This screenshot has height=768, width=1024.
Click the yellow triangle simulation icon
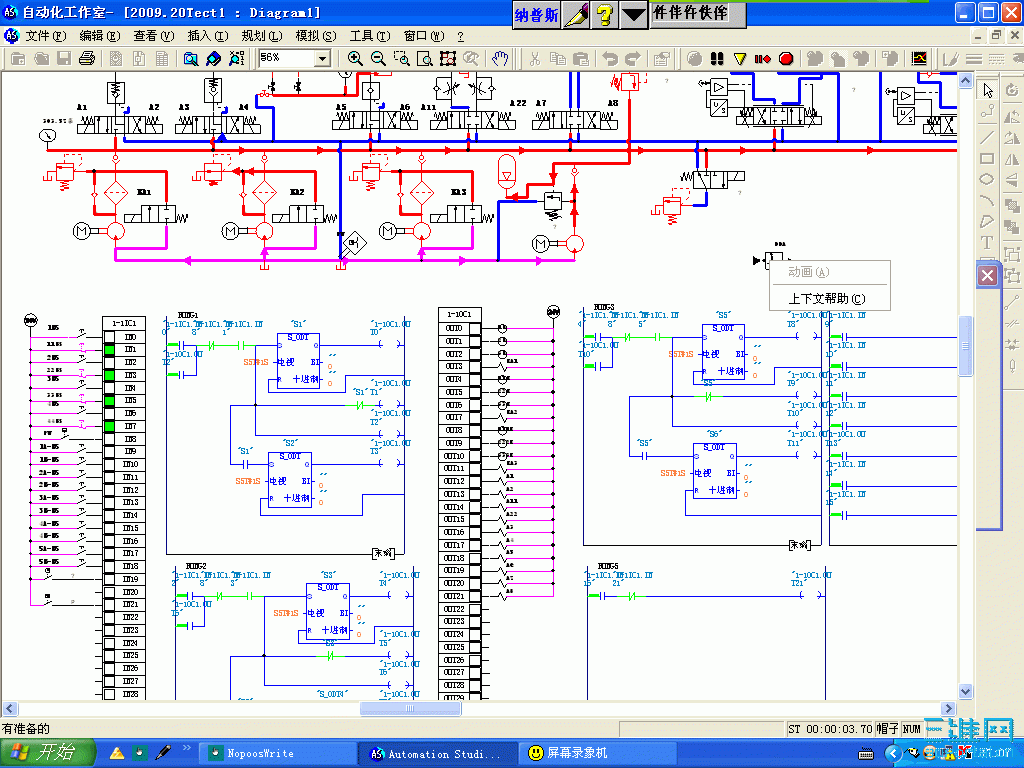pos(740,59)
